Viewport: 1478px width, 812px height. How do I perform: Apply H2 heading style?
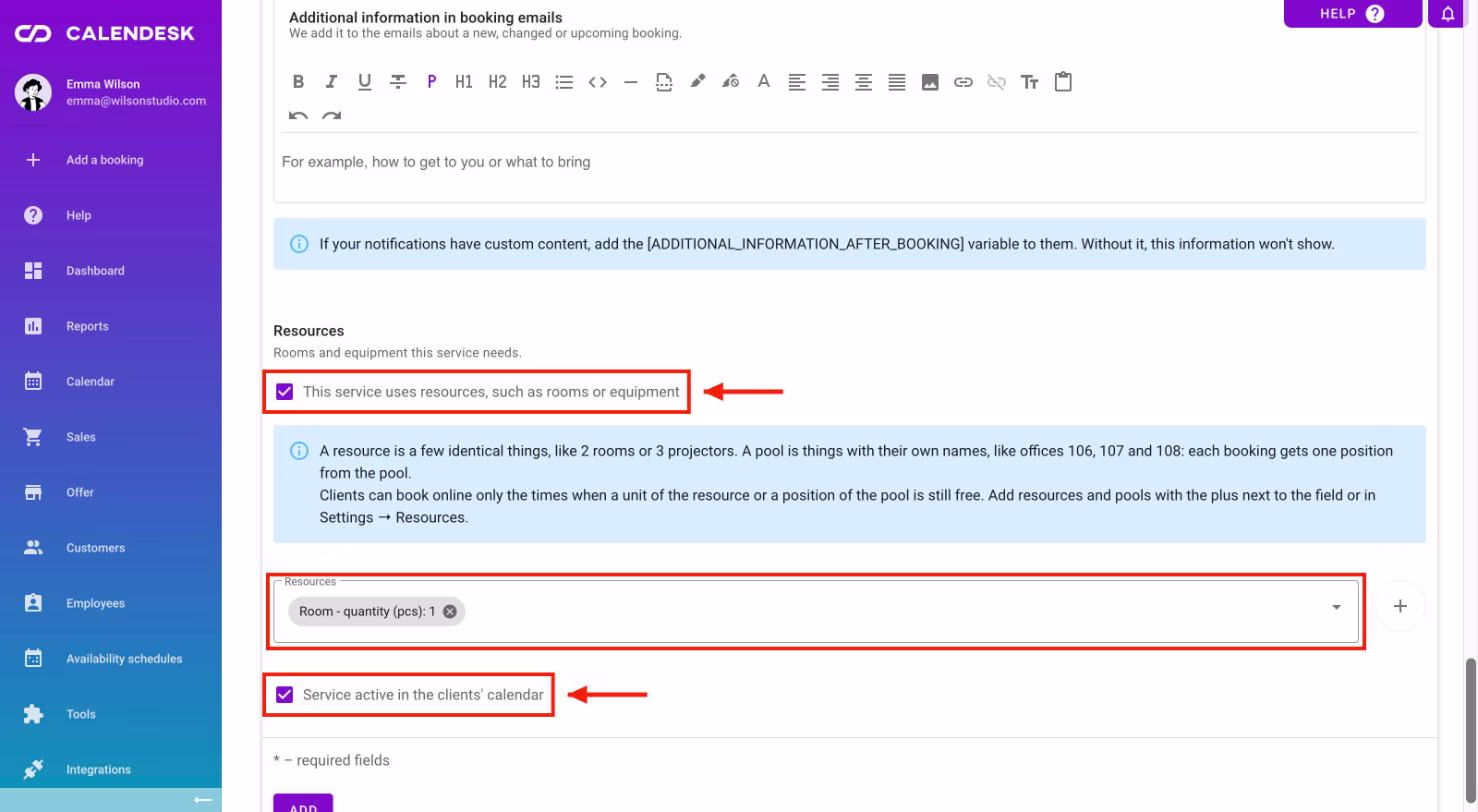tap(497, 82)
